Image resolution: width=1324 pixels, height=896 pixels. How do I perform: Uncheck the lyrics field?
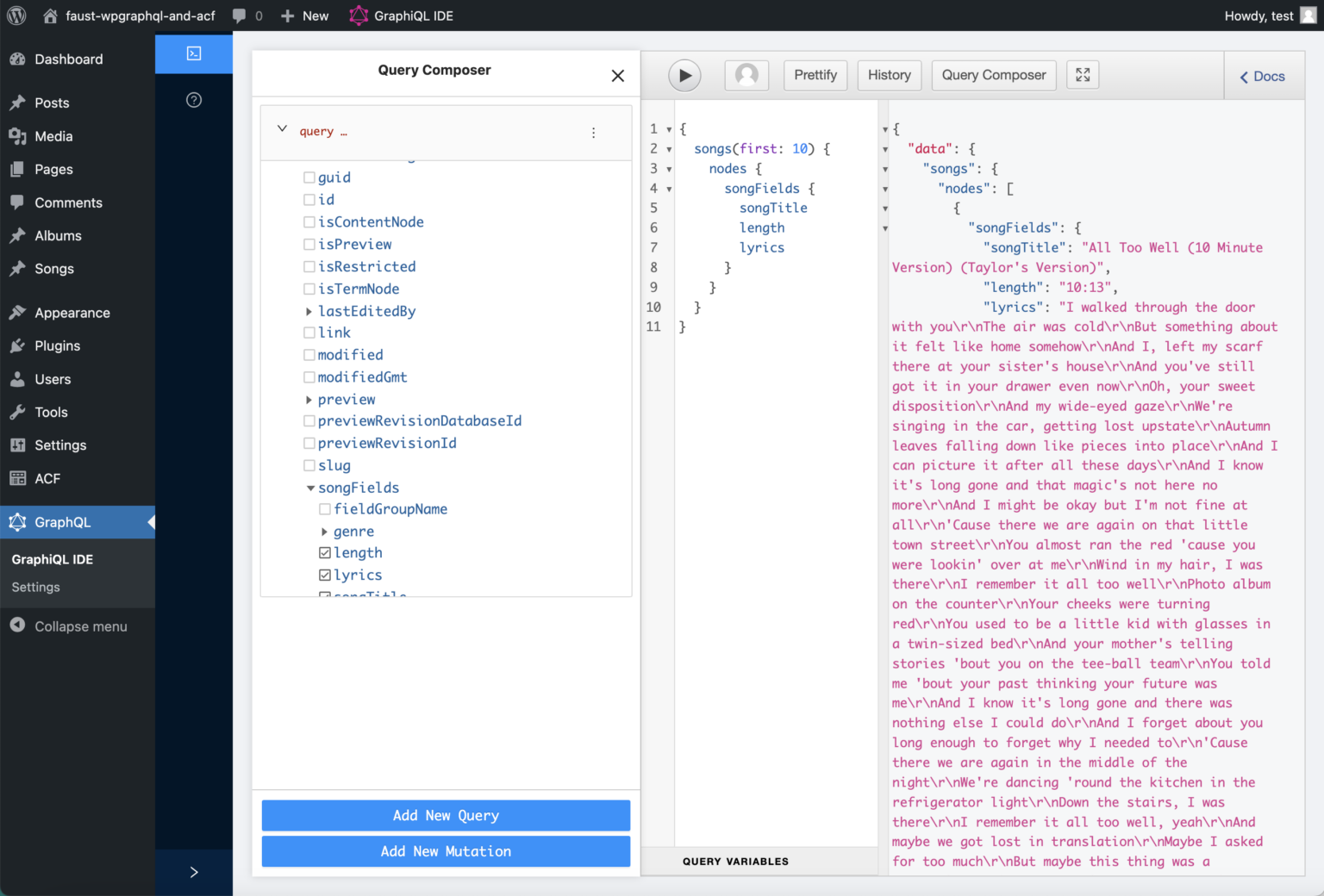coord(324,575)
